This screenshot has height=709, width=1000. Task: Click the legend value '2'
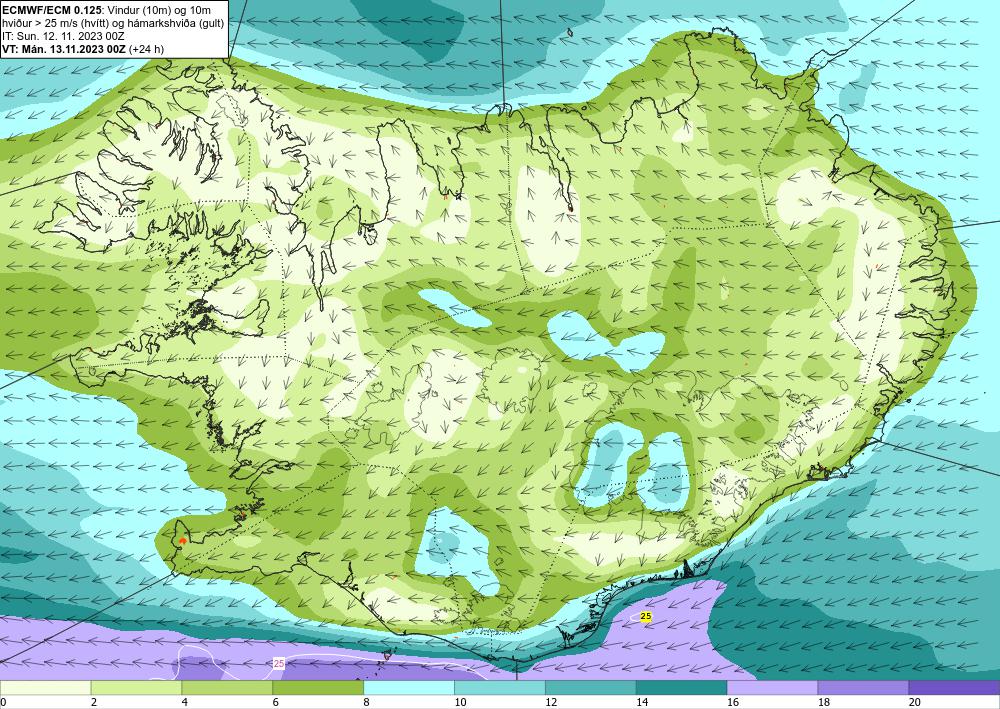[94, 702]
